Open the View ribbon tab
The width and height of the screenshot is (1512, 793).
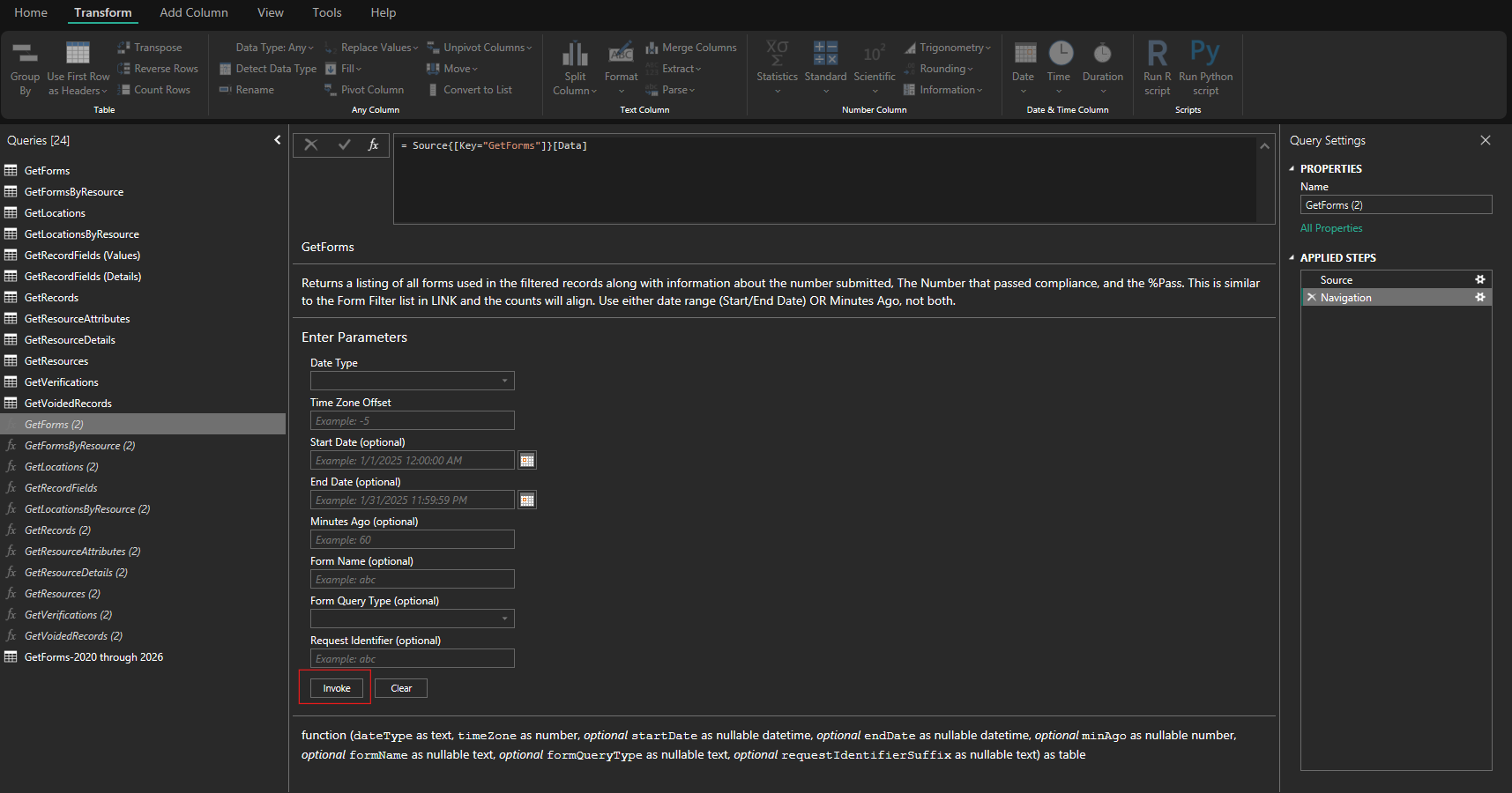coord(270,12)
